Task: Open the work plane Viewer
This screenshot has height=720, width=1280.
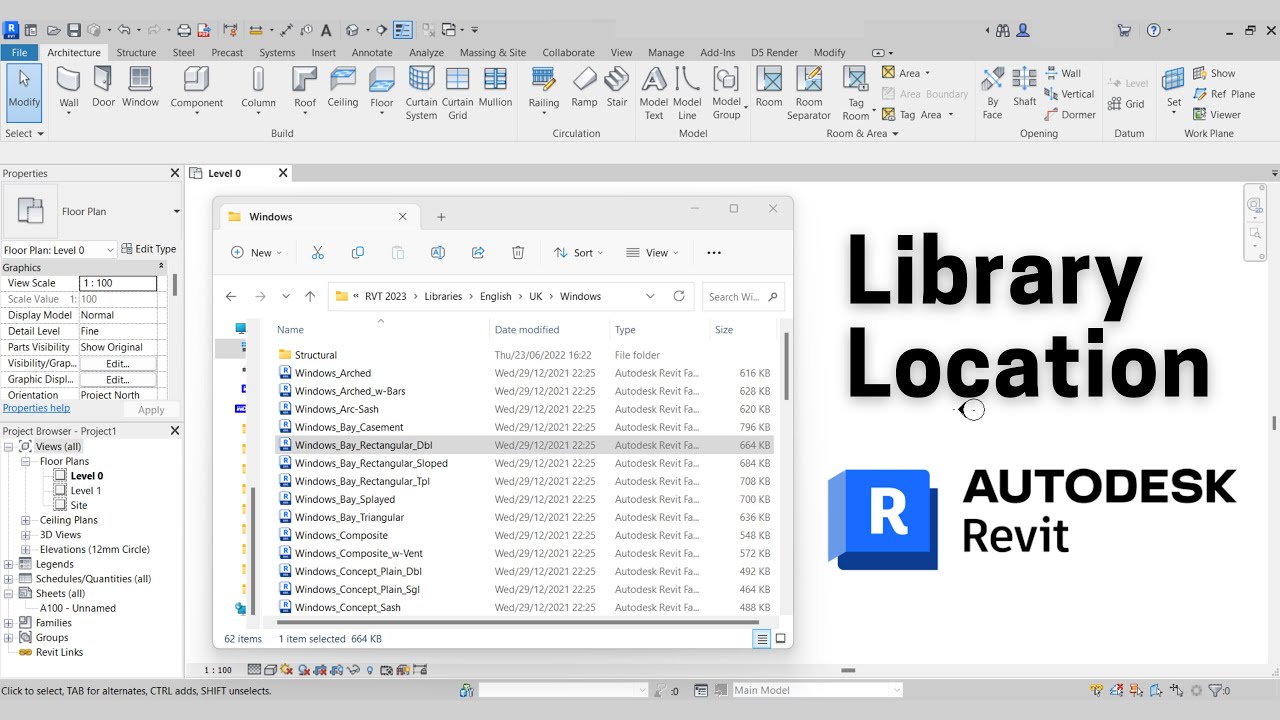Action: [x=1217, y=115]
